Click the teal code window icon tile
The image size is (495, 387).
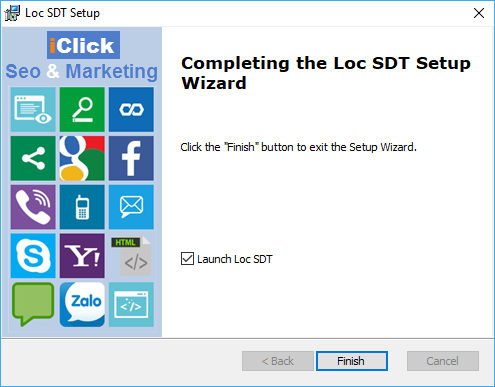(131, 304)
